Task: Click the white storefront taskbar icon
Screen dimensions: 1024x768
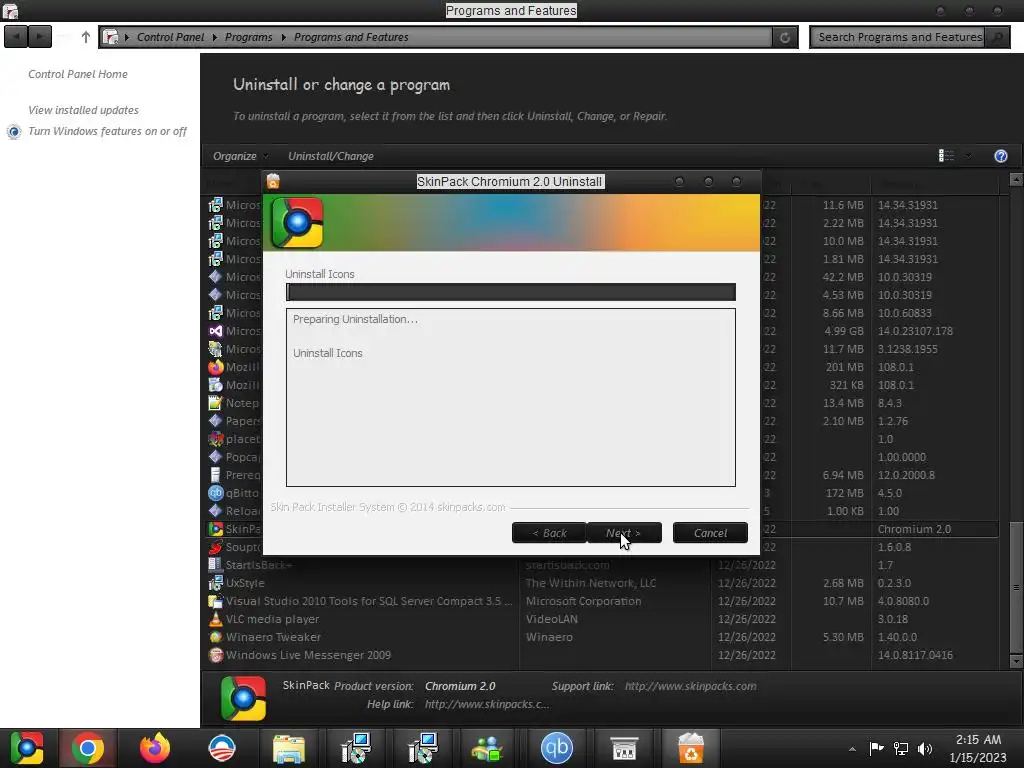Action: [x=624, y=748]
